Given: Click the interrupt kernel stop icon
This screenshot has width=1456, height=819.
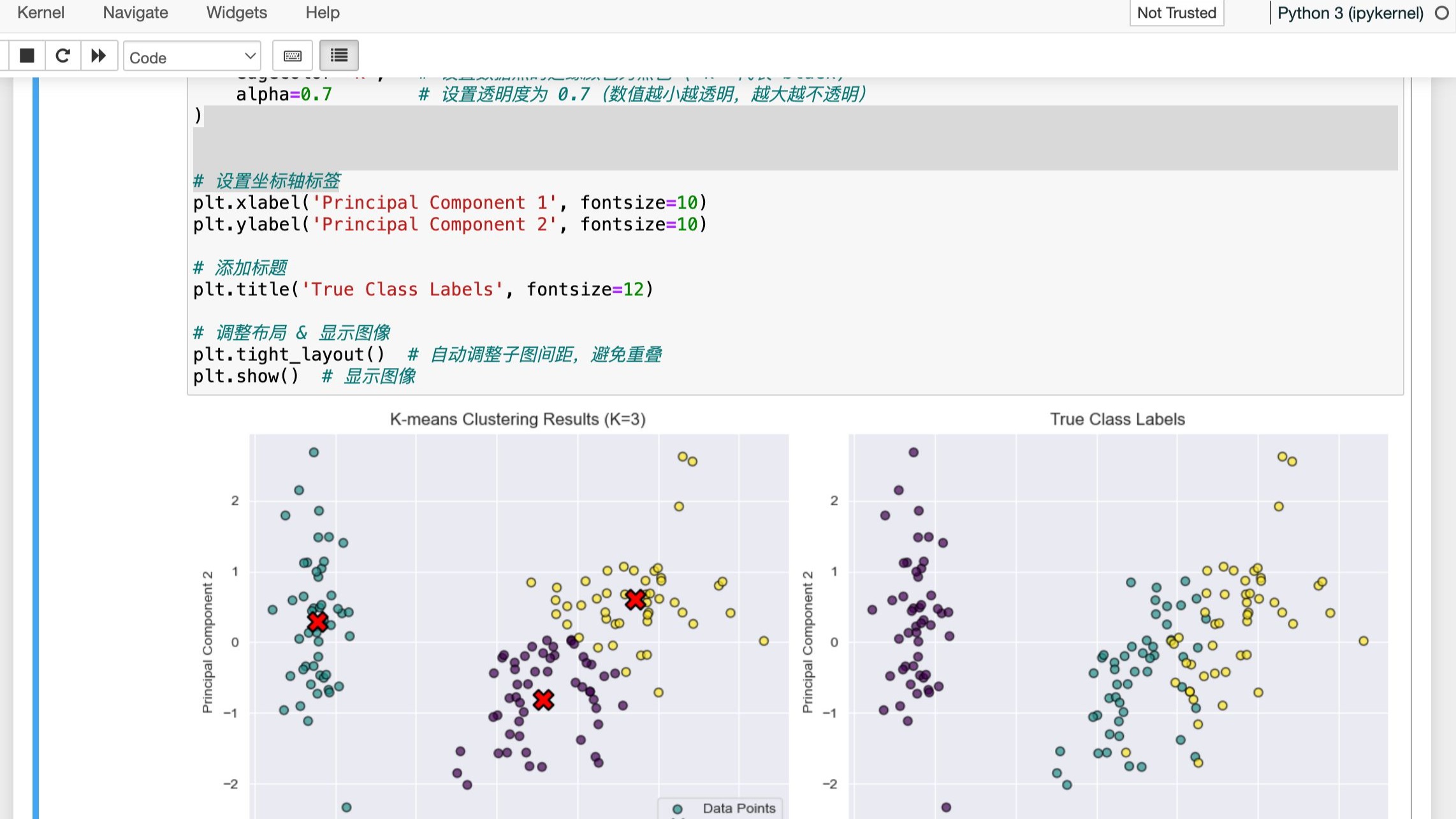Looking at the screenshot, I should (x=27, y=56).
